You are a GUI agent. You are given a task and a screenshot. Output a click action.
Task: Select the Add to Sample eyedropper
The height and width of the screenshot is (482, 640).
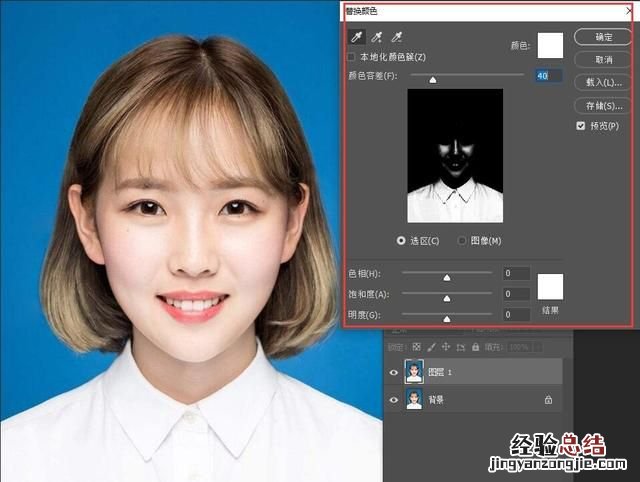[377, 37]
